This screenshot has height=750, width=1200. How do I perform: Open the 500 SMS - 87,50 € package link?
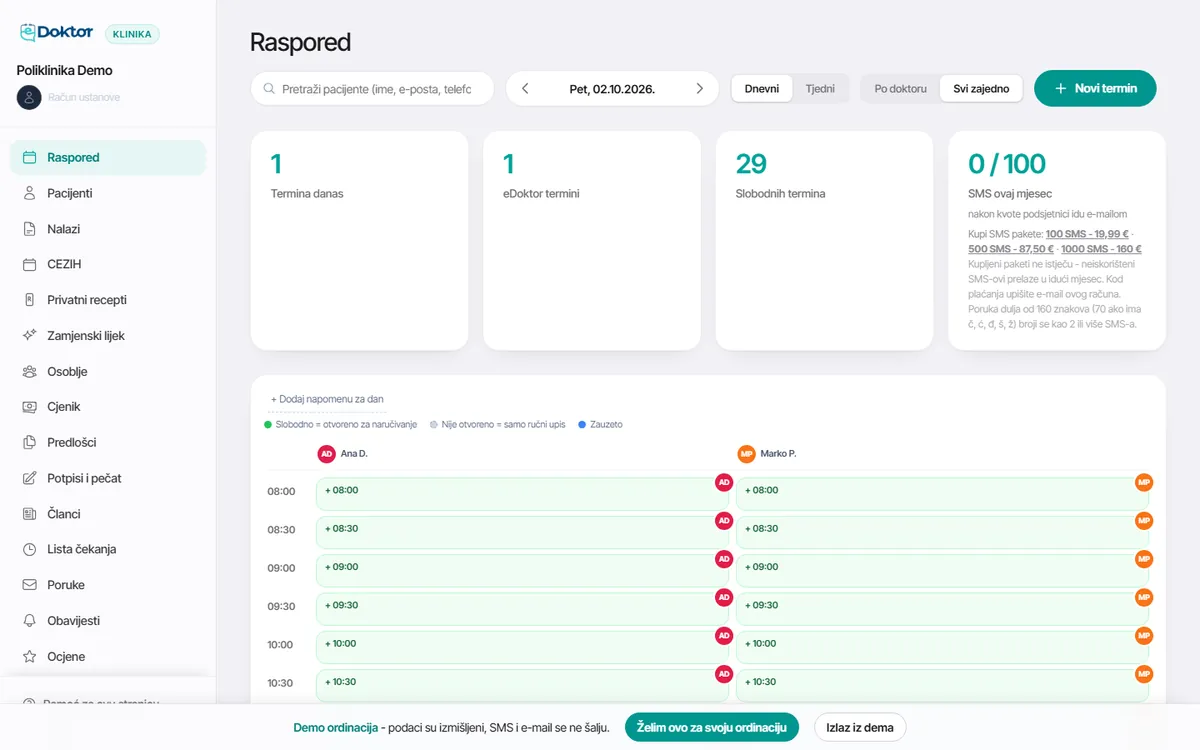(x=1009, y=249)
